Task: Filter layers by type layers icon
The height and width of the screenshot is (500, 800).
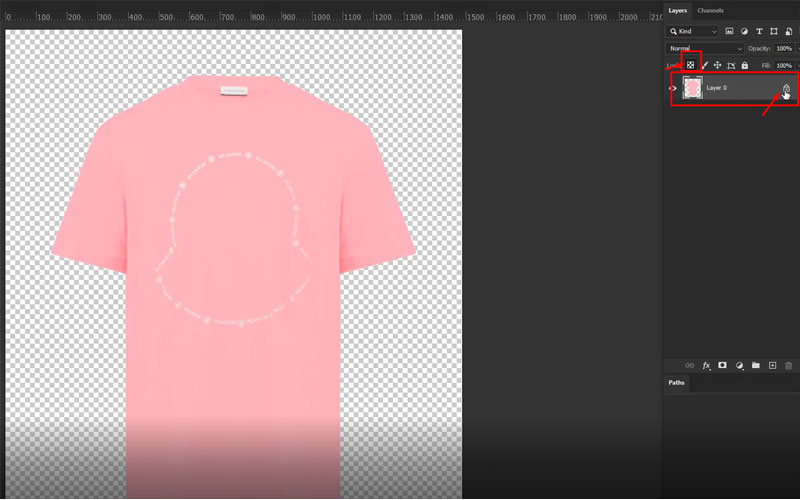Action: [x=759, y=31]
